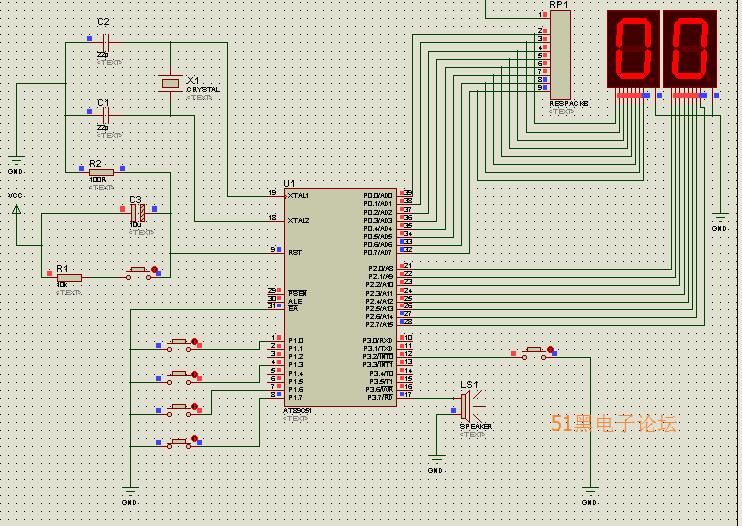Select the RP1 resistor pack
The image size is (742, 526).
(x=560, y=54)
